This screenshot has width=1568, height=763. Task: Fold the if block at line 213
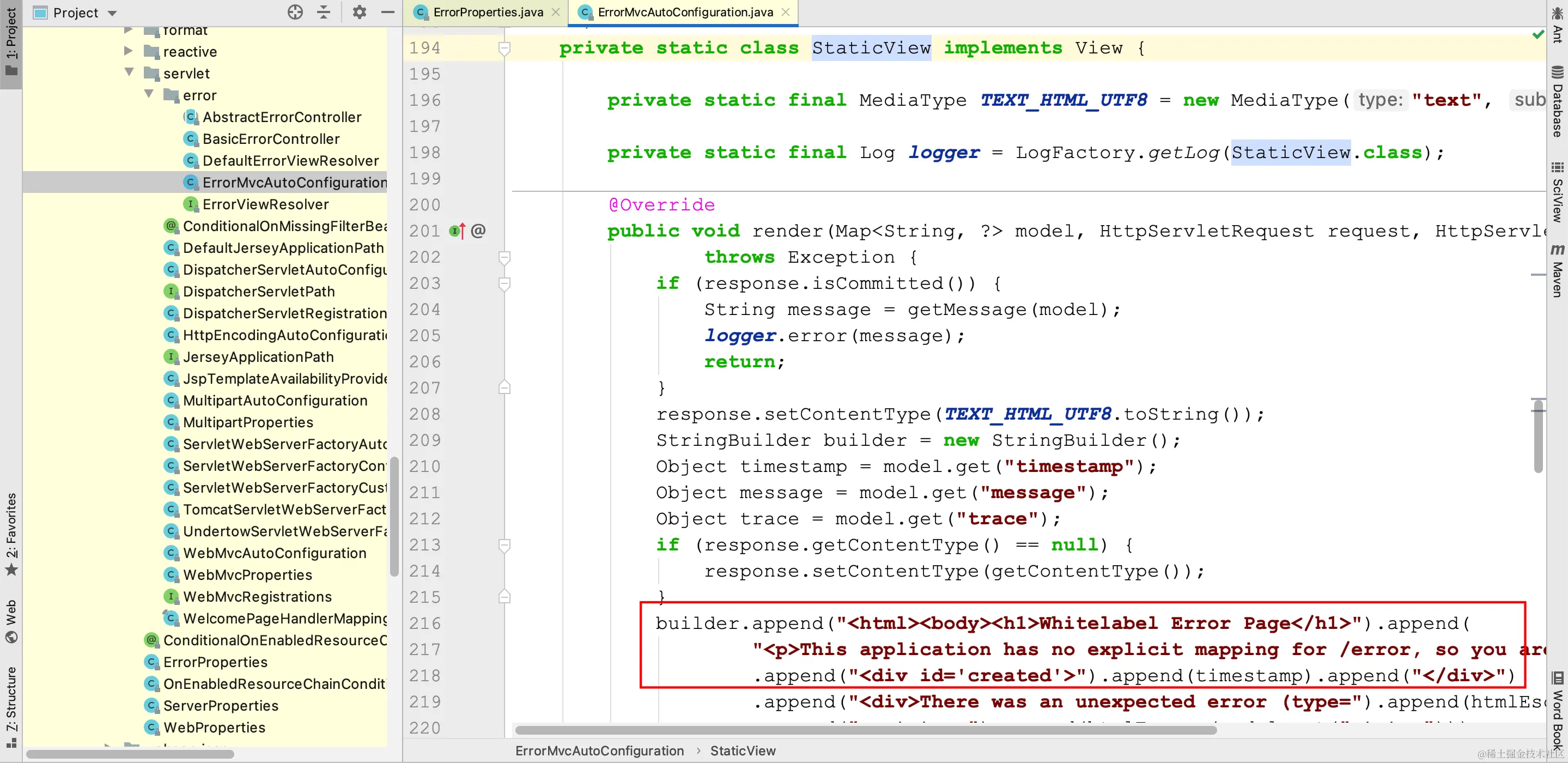click(x=504, y=546)
